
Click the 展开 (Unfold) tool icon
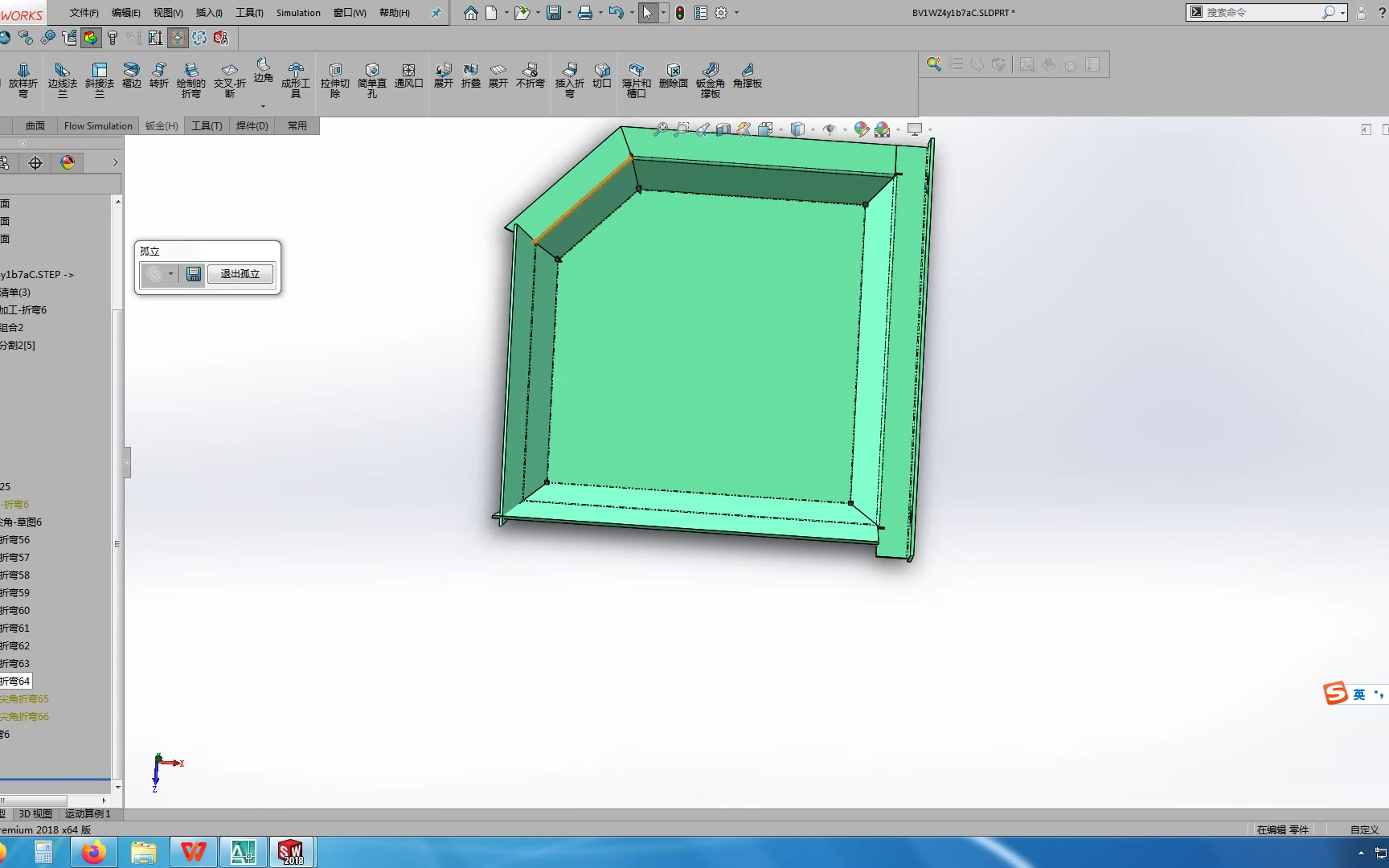tap(443, 76)
